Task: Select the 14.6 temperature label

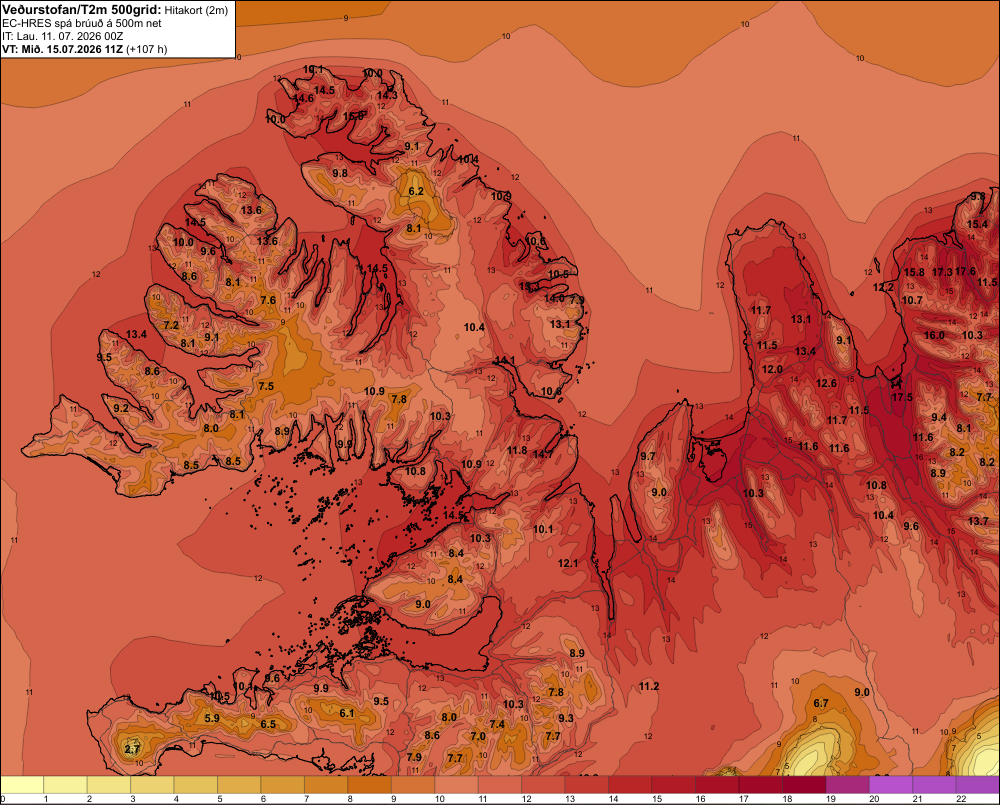Action: (x=304, y=99)
